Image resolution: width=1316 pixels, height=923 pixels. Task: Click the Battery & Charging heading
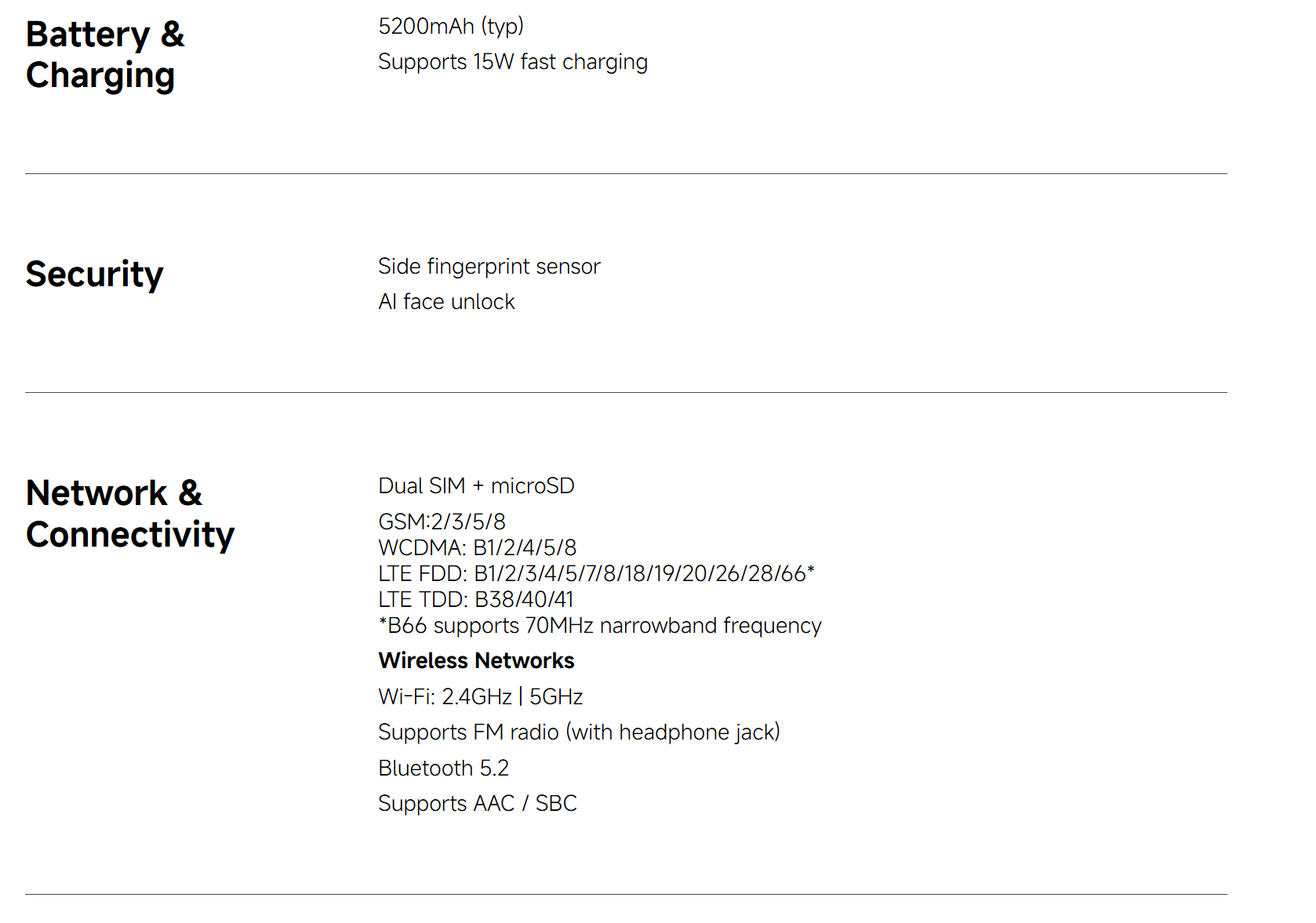[x=105, y=55]
